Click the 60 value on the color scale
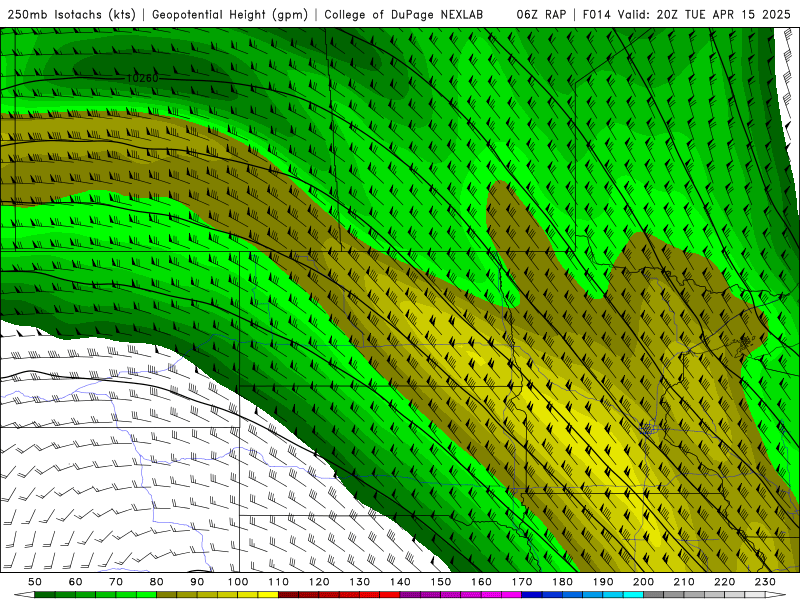The image size is (800, 600). pyautogui.click(x=75, y=582)
